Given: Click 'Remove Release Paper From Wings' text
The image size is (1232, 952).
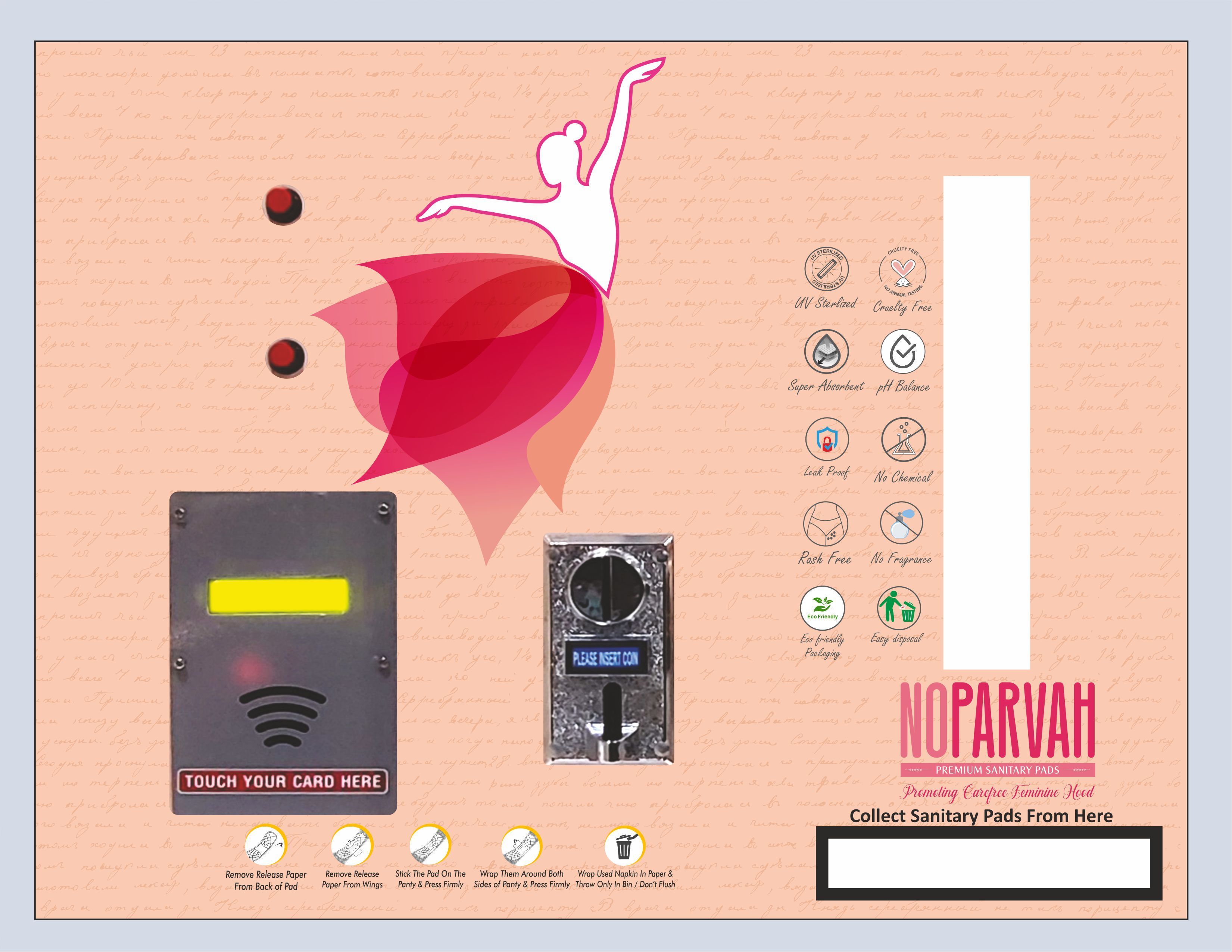Looking at the screenshot, I should coord(353,879).
